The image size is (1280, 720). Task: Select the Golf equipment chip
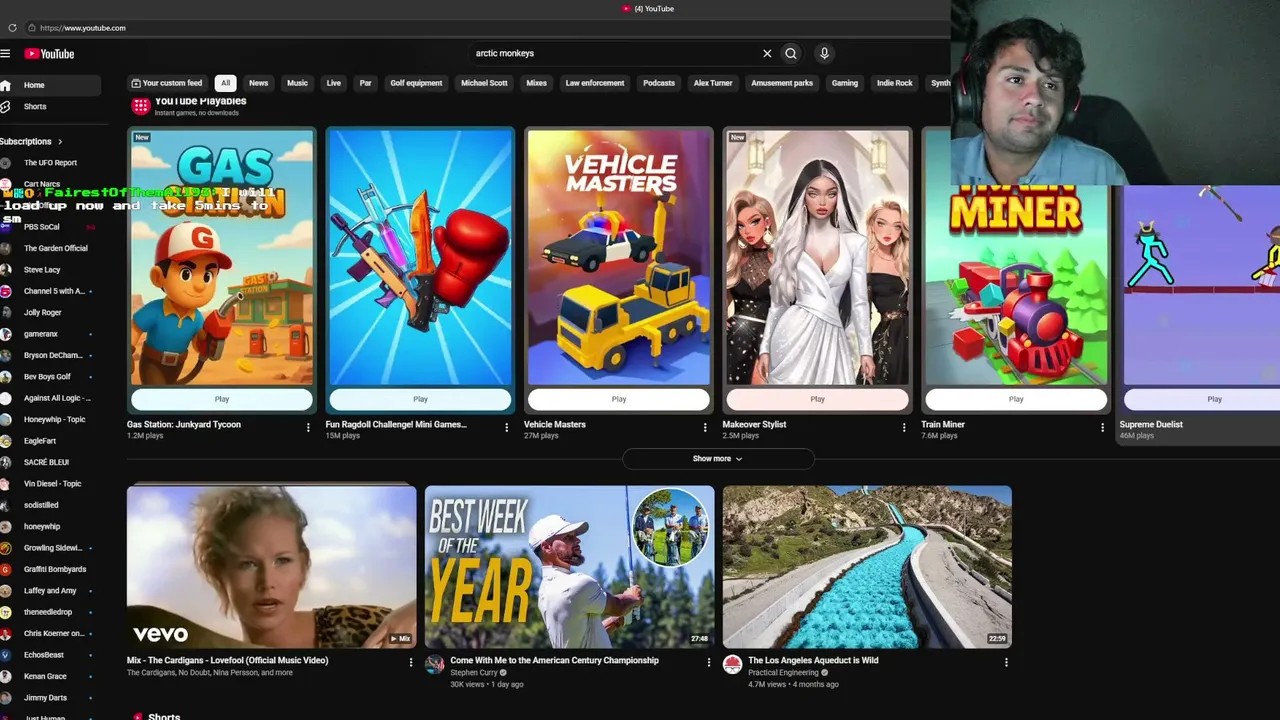pos(416,83)
